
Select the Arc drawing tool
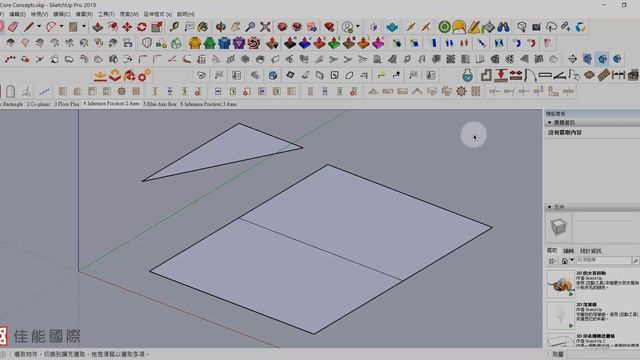pyautogui.click(x=51, y=27)
